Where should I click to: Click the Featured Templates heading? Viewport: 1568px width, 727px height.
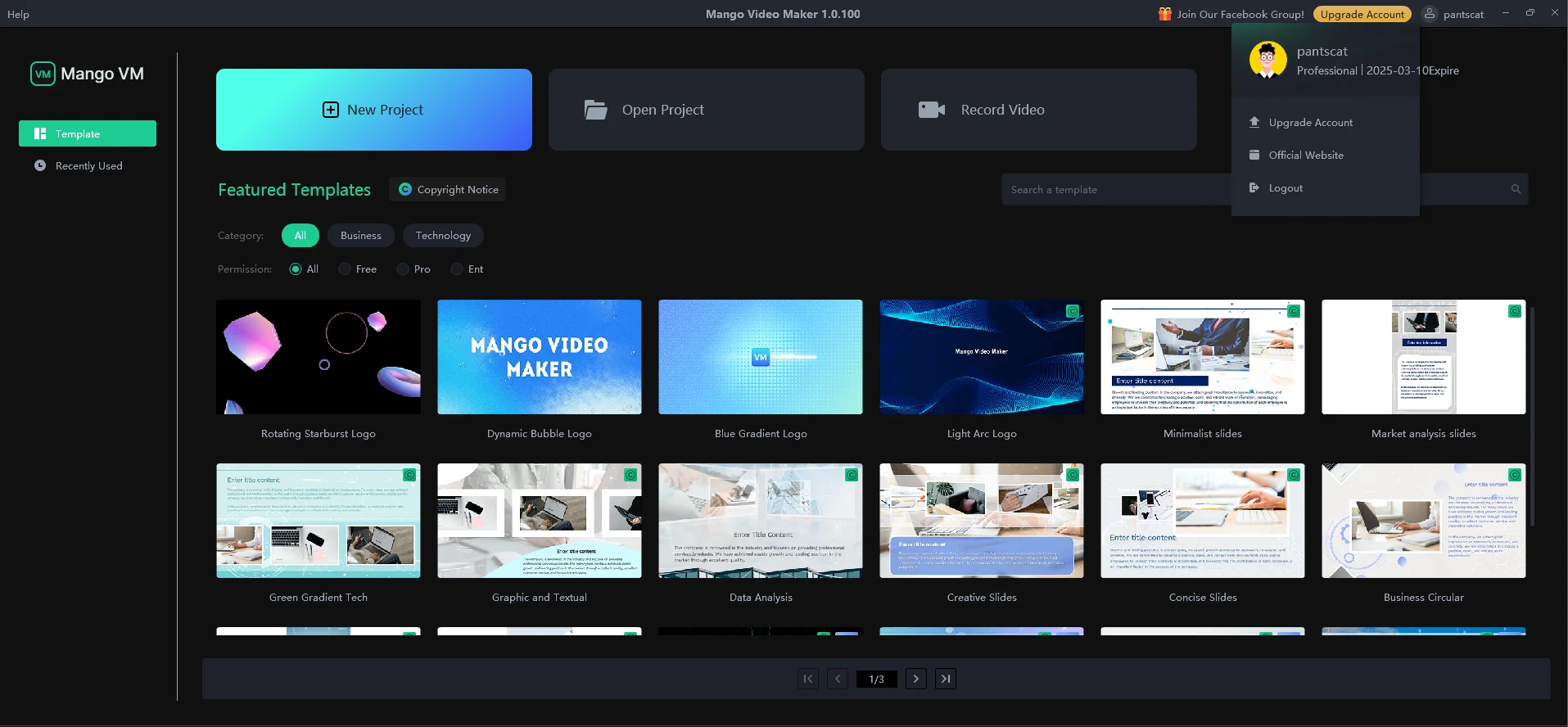click(294, 190)
